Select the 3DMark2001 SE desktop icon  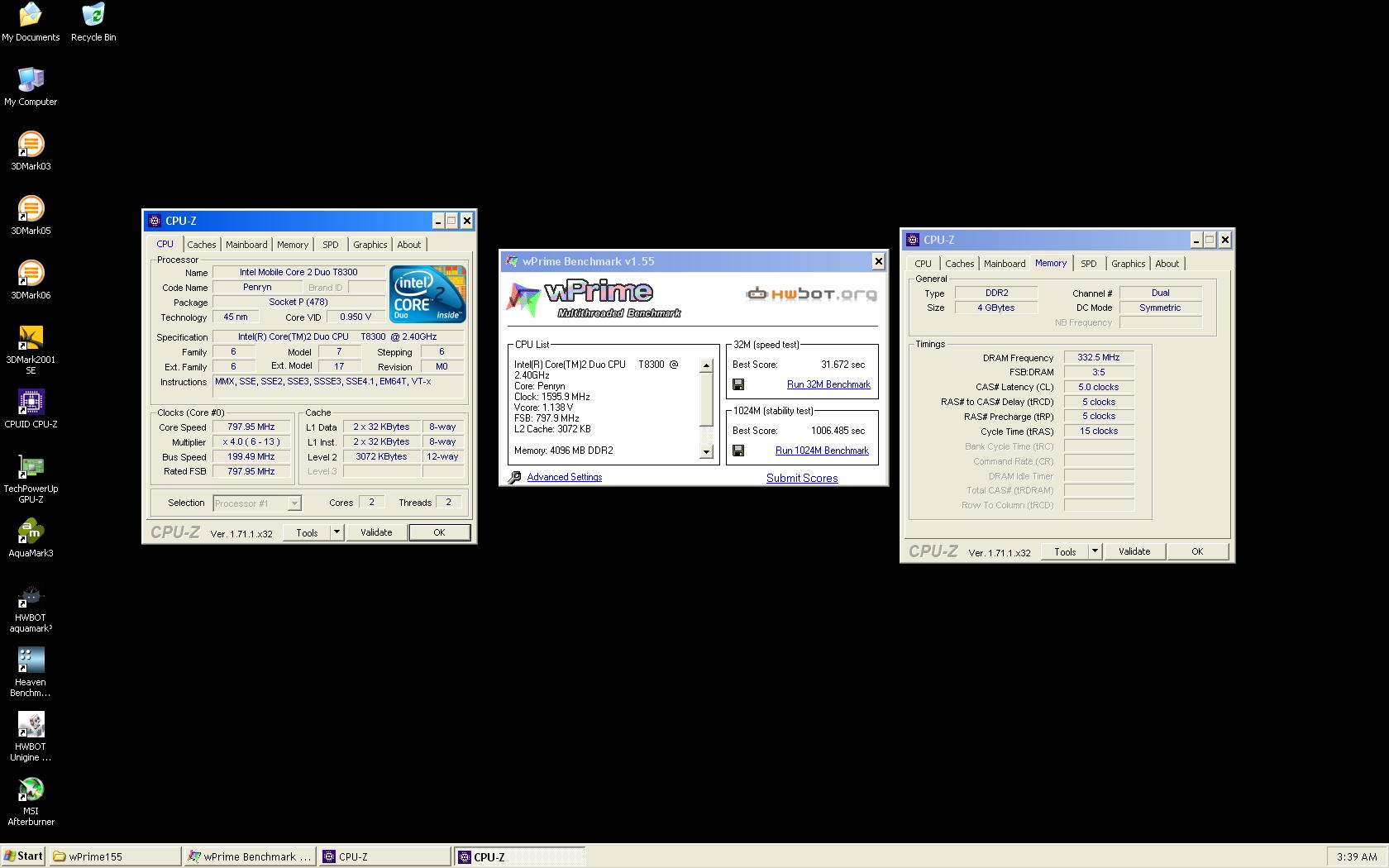(x=31, y=350)
